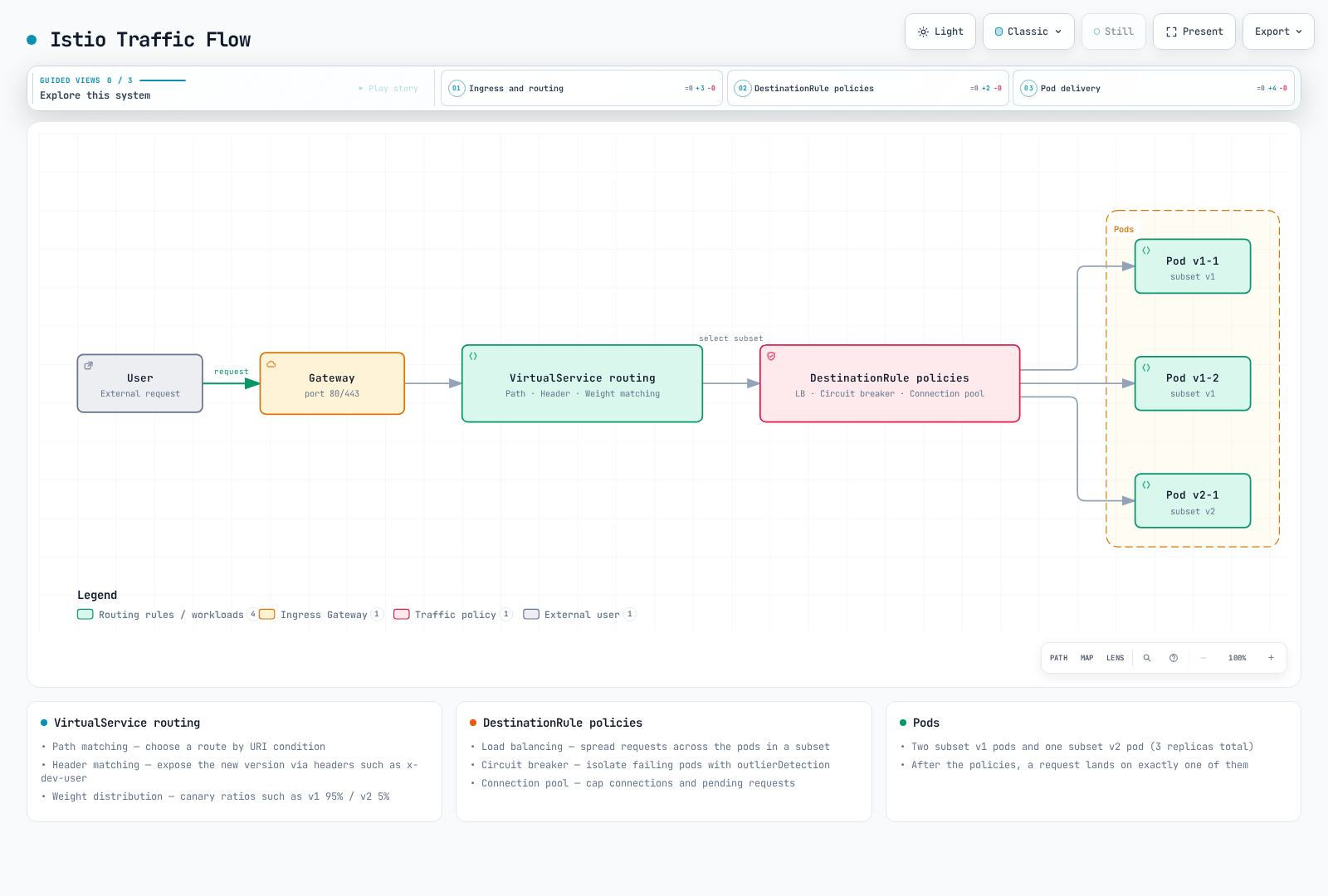Toggle the Light theme button
1328x896 pixels.
pos(940,32)
